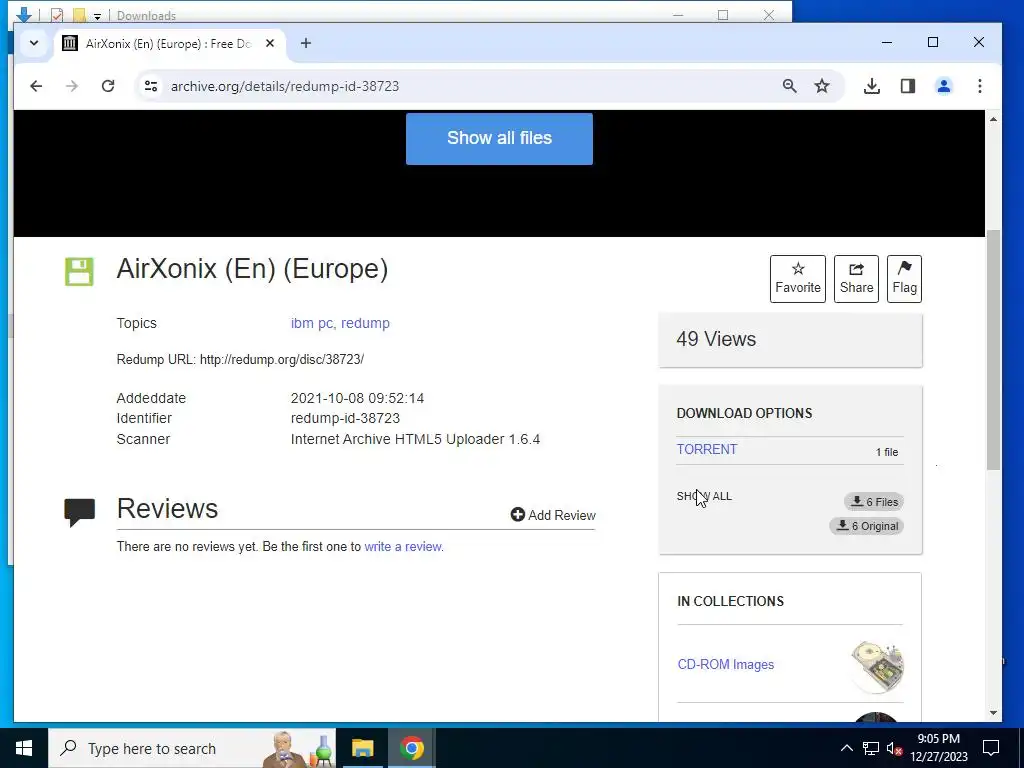The width and height of the screenshot is (1024, 768).
Task: Open the Chrome profile avatar
Action: pos(944,86)
